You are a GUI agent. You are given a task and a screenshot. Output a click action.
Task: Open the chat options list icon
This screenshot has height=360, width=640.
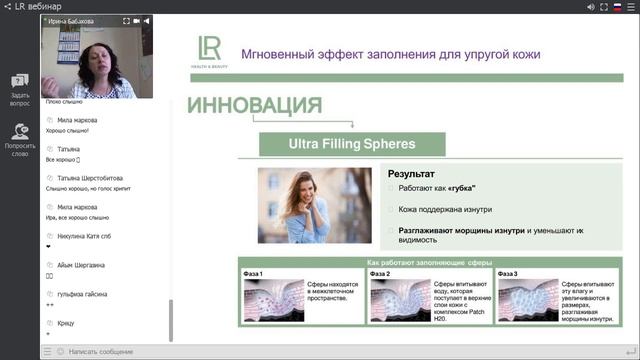[48, 351]
